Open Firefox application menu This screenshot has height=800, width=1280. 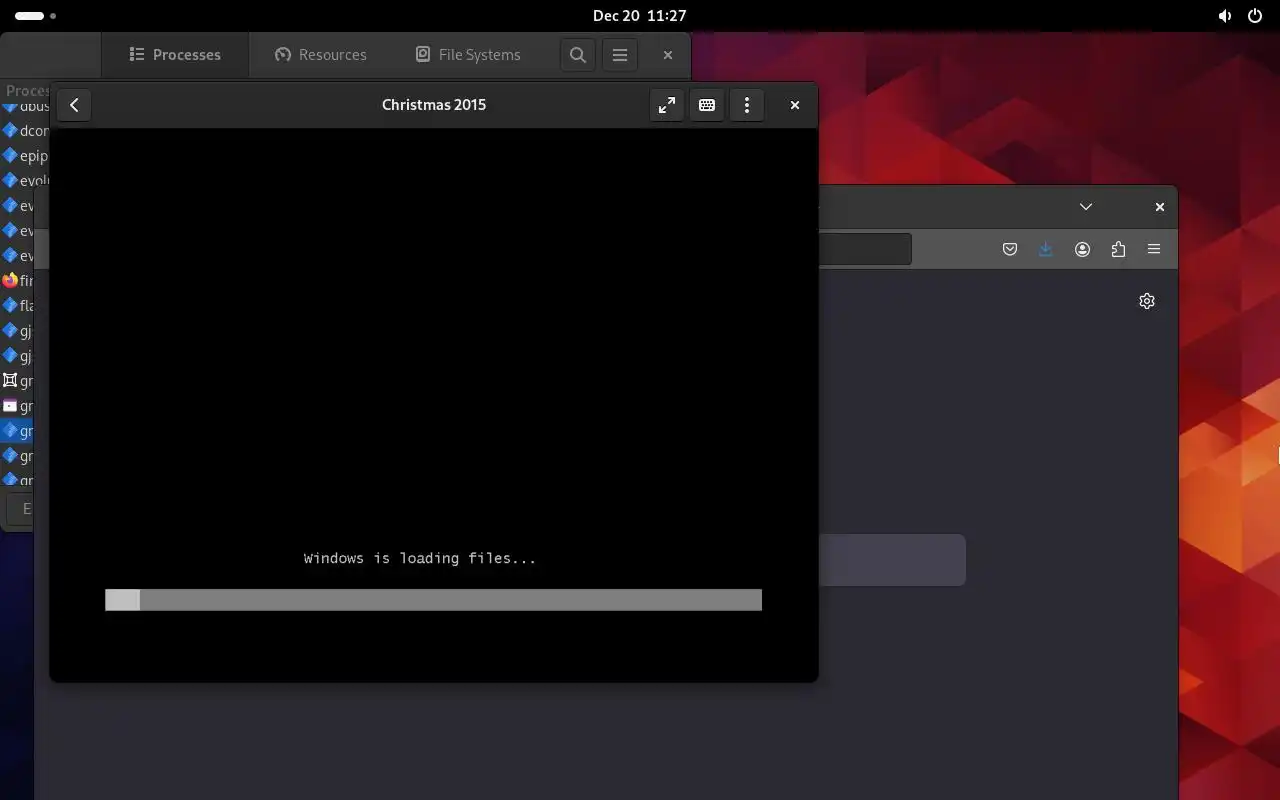click(x=1154, y=249)
